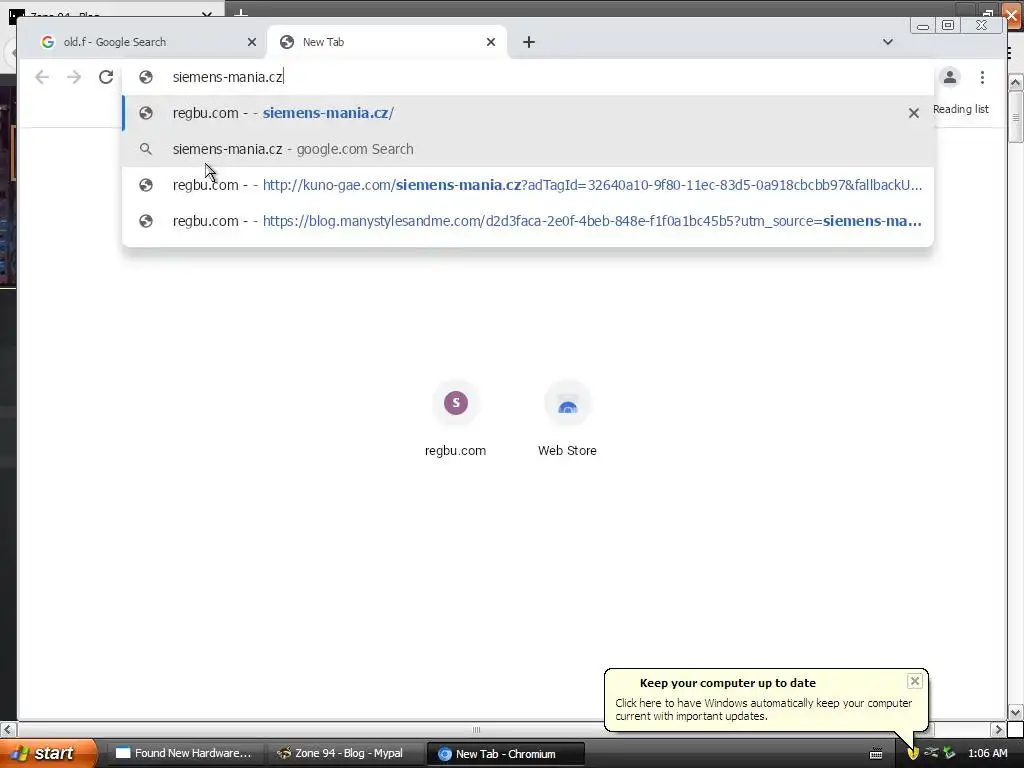
Task: Close the 'New Tab' tab
Action: point(491,42)
